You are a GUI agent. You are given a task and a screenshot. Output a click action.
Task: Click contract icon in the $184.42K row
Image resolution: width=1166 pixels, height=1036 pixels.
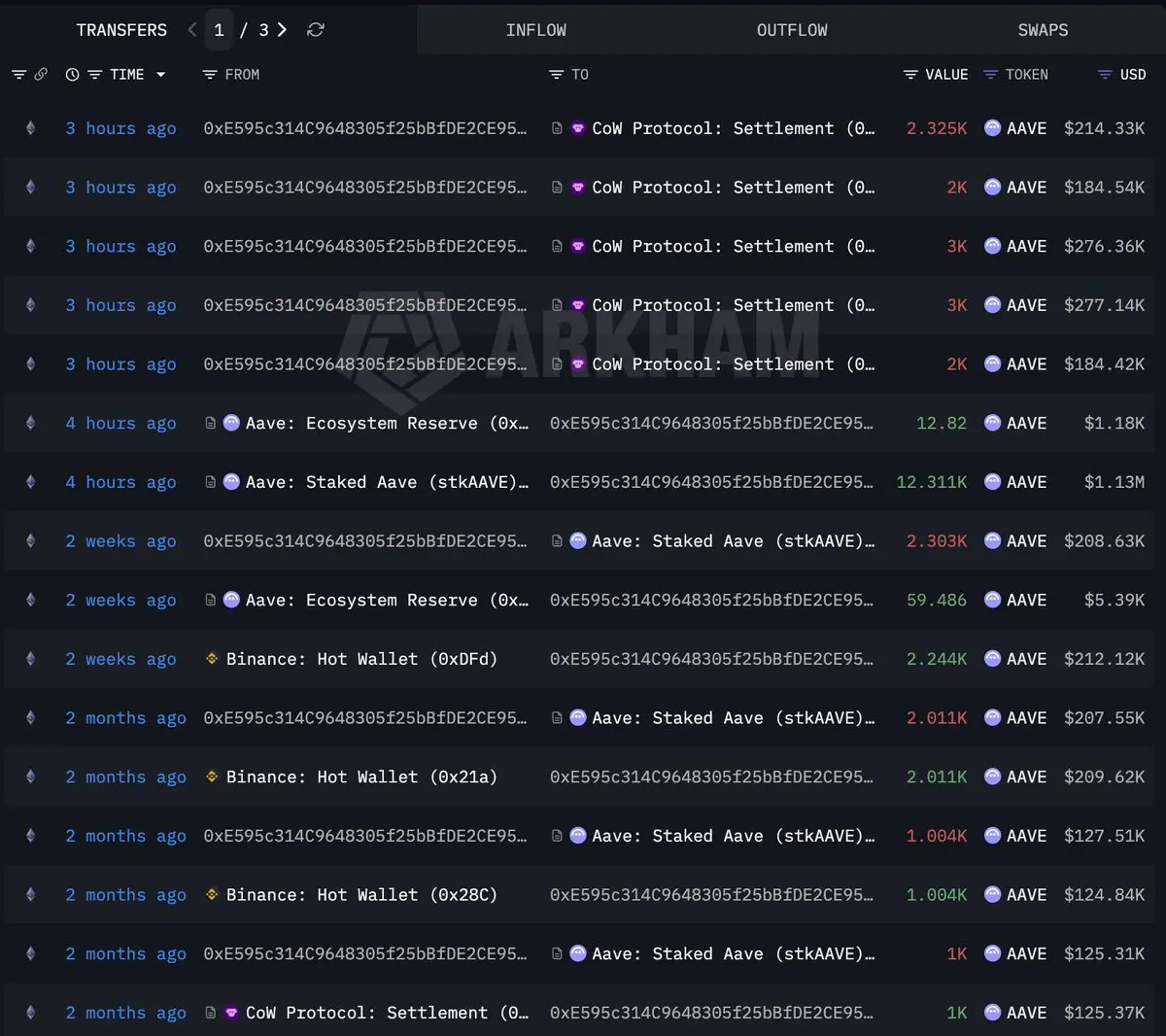coord(557,364)
